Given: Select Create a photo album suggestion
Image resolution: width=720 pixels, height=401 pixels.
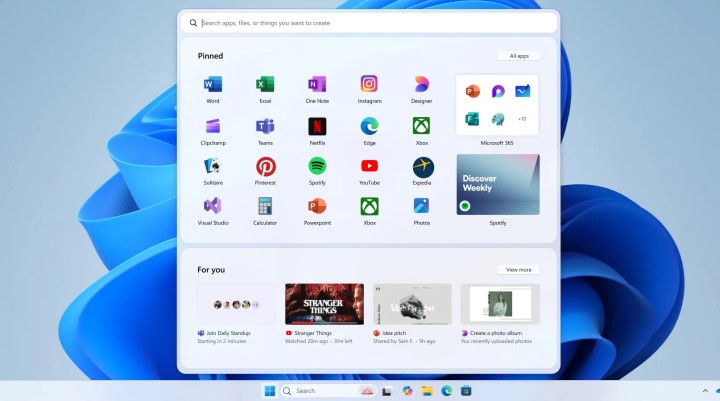Looking at the screenshot, I should [499, 304].
